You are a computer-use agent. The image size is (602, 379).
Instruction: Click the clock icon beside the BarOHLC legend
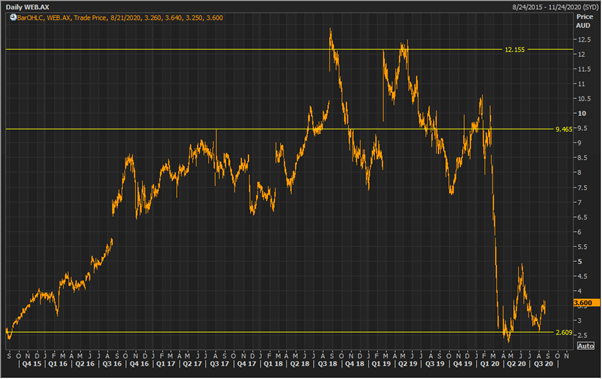[13, 17]
